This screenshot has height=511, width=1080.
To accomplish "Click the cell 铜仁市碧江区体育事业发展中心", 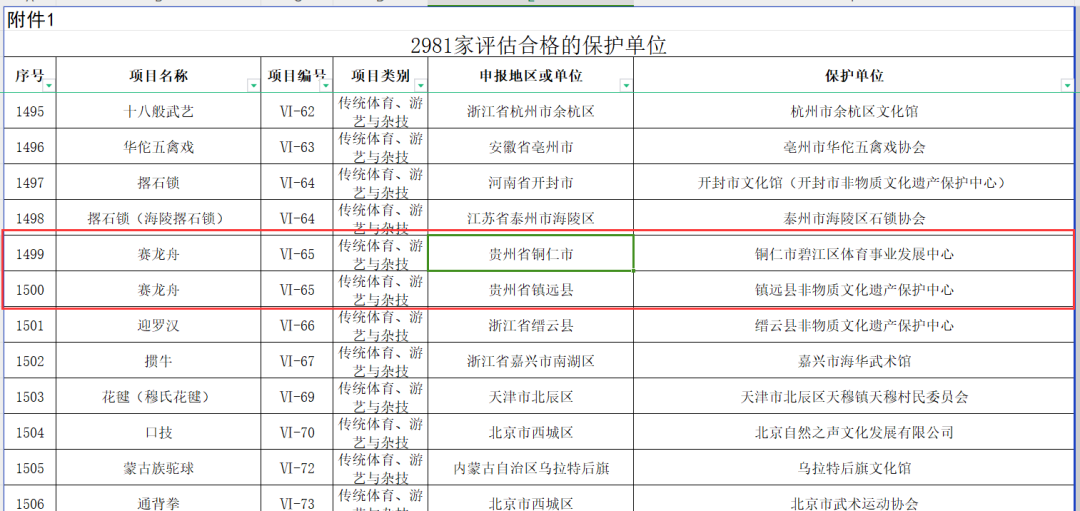I will [x=853, y=254].
